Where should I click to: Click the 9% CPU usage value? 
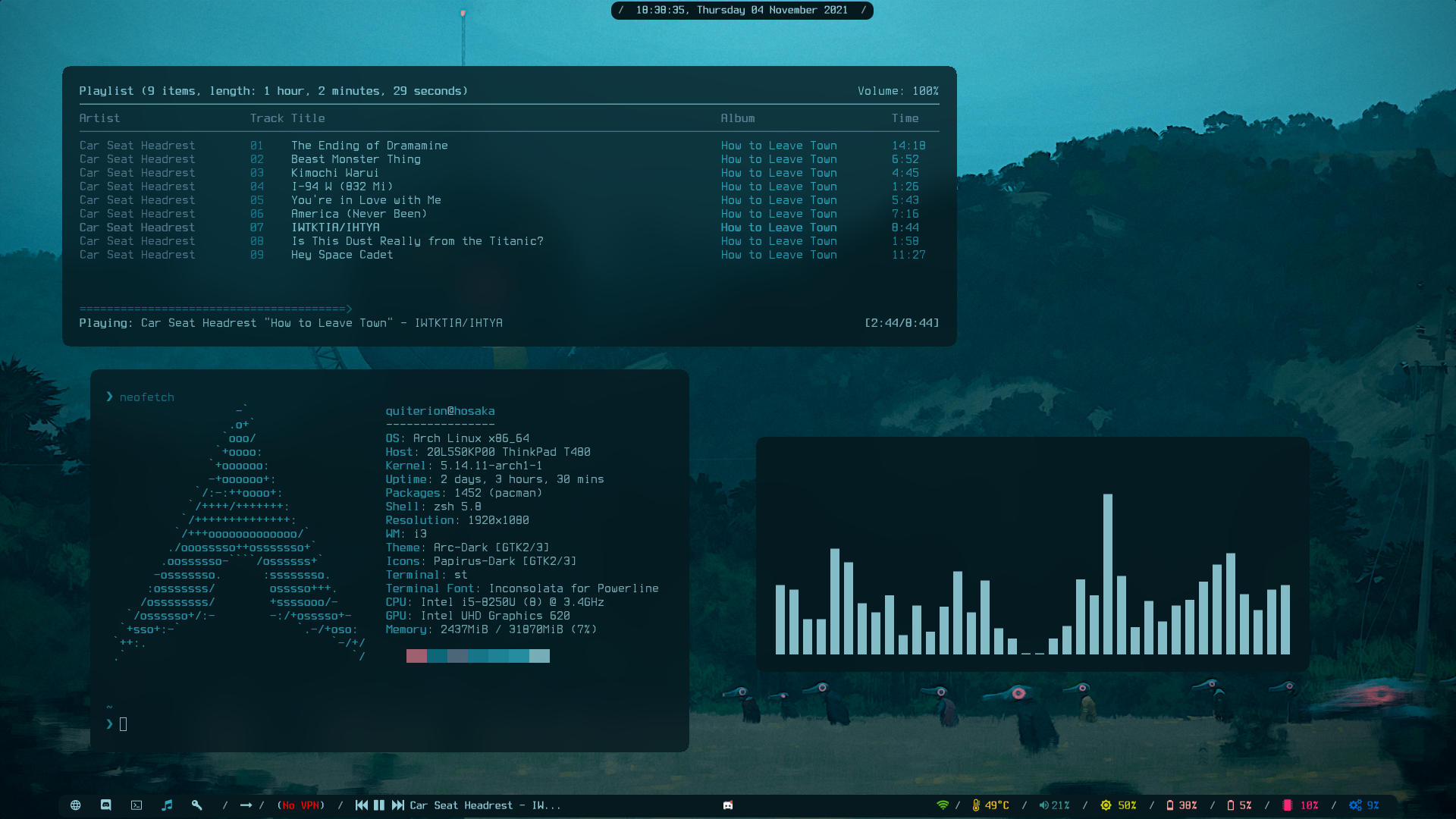[1373, 805]
